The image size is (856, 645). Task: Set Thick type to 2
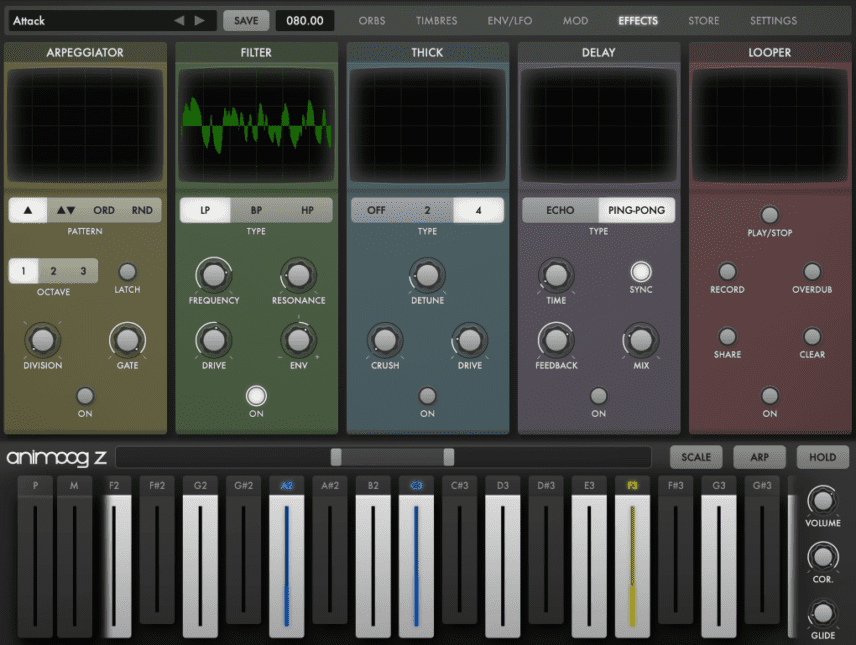427,210
